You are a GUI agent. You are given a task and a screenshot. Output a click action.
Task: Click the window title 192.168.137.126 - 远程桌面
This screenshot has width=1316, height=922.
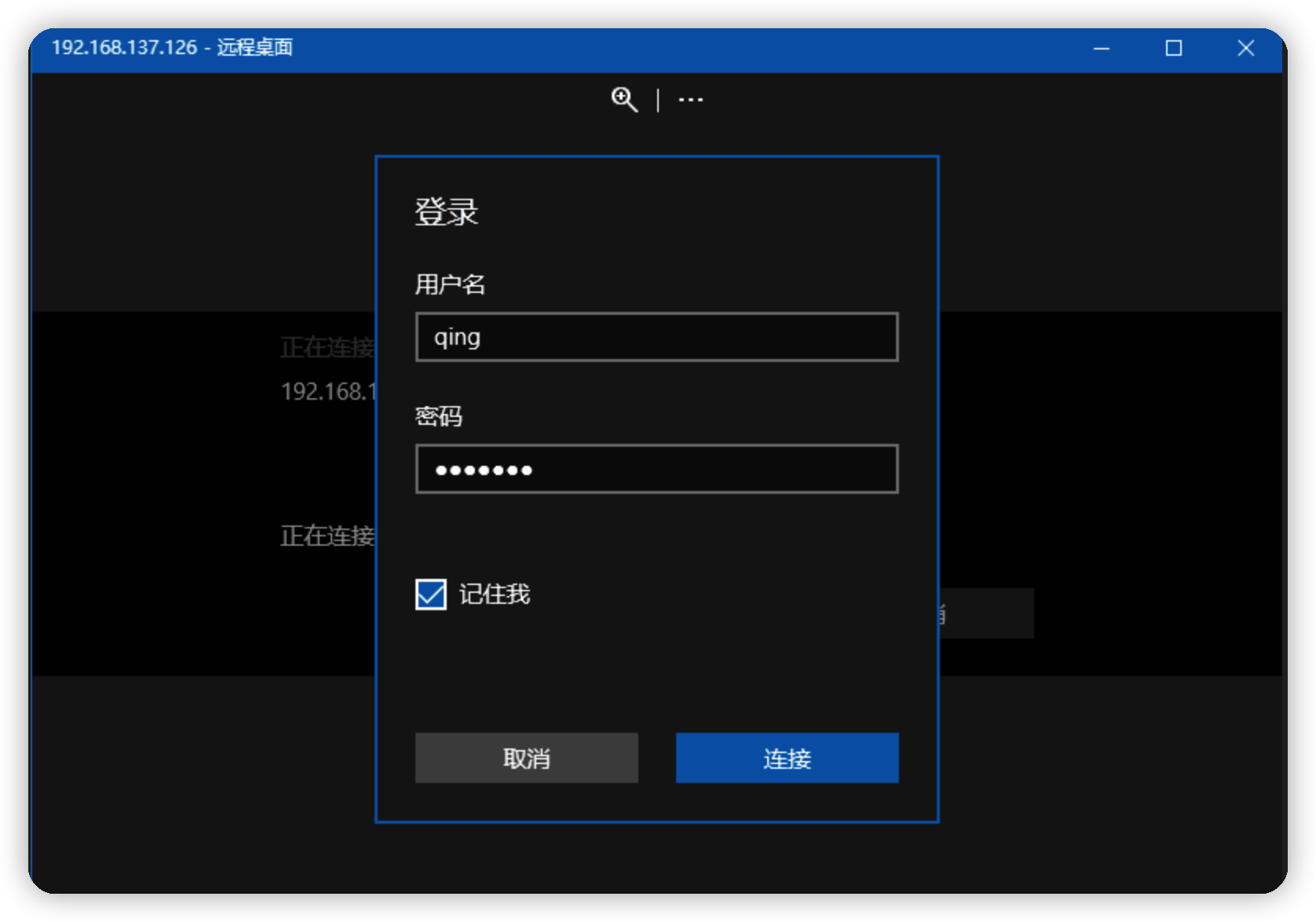(172, 47)
